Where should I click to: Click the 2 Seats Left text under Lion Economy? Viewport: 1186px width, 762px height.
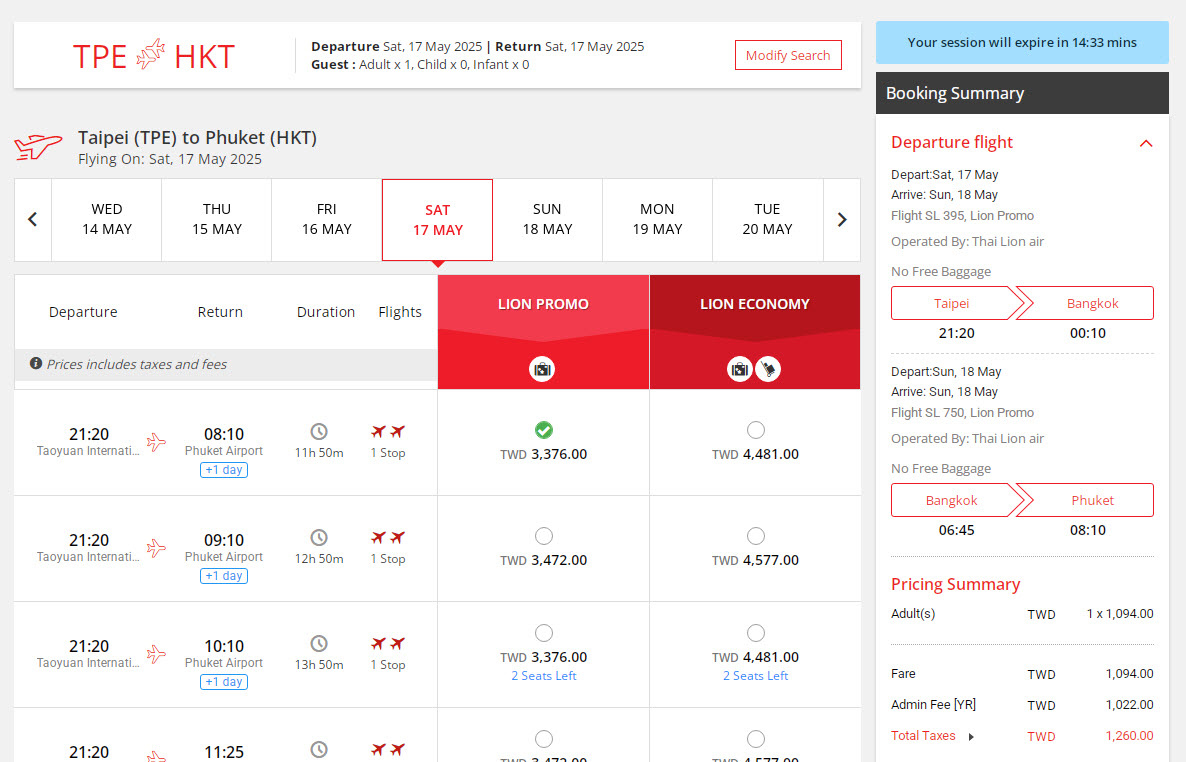coord(756,676)
